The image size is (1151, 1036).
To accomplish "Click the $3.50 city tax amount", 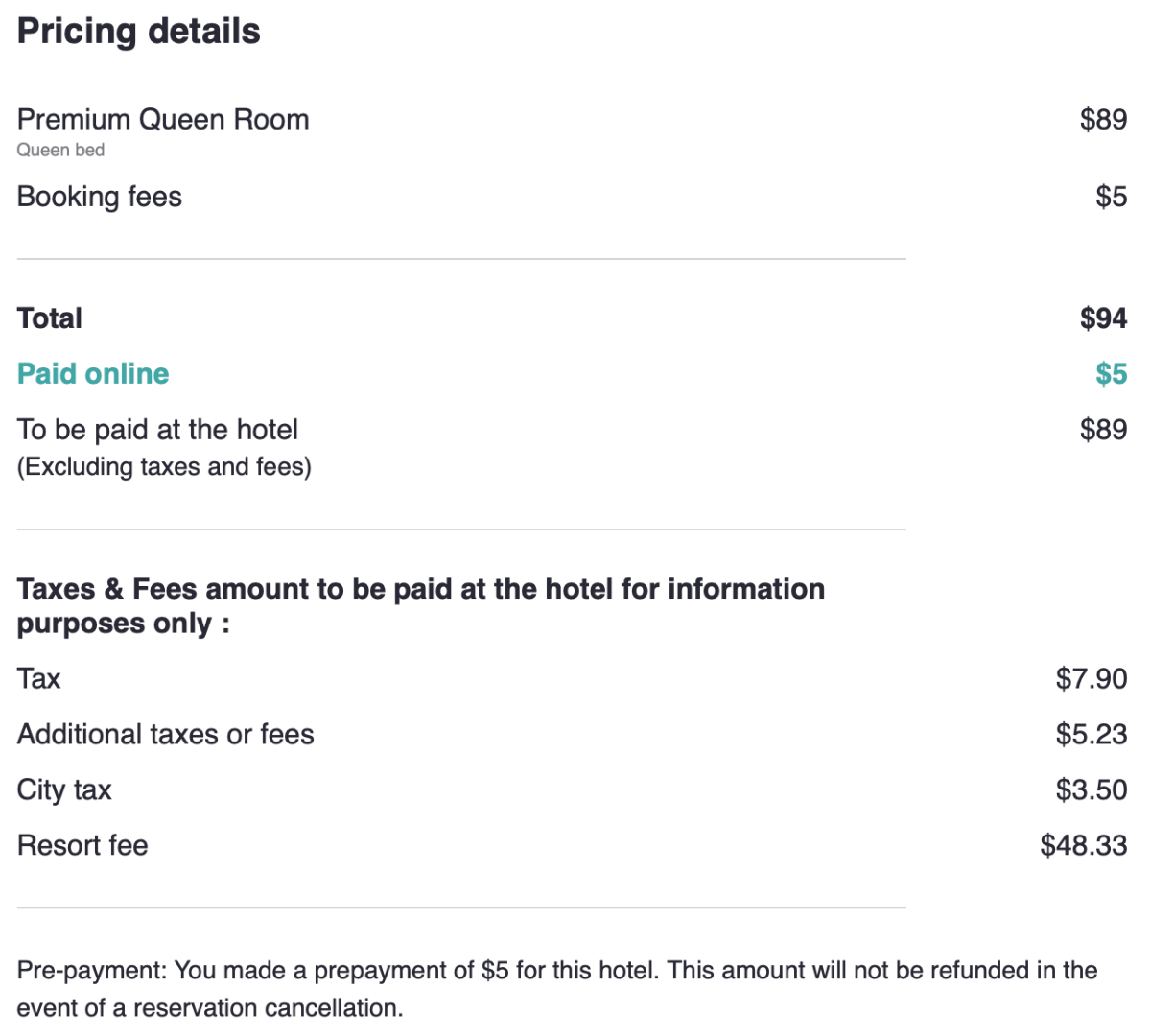I will pyautogui.click(x=1092, y=789).
